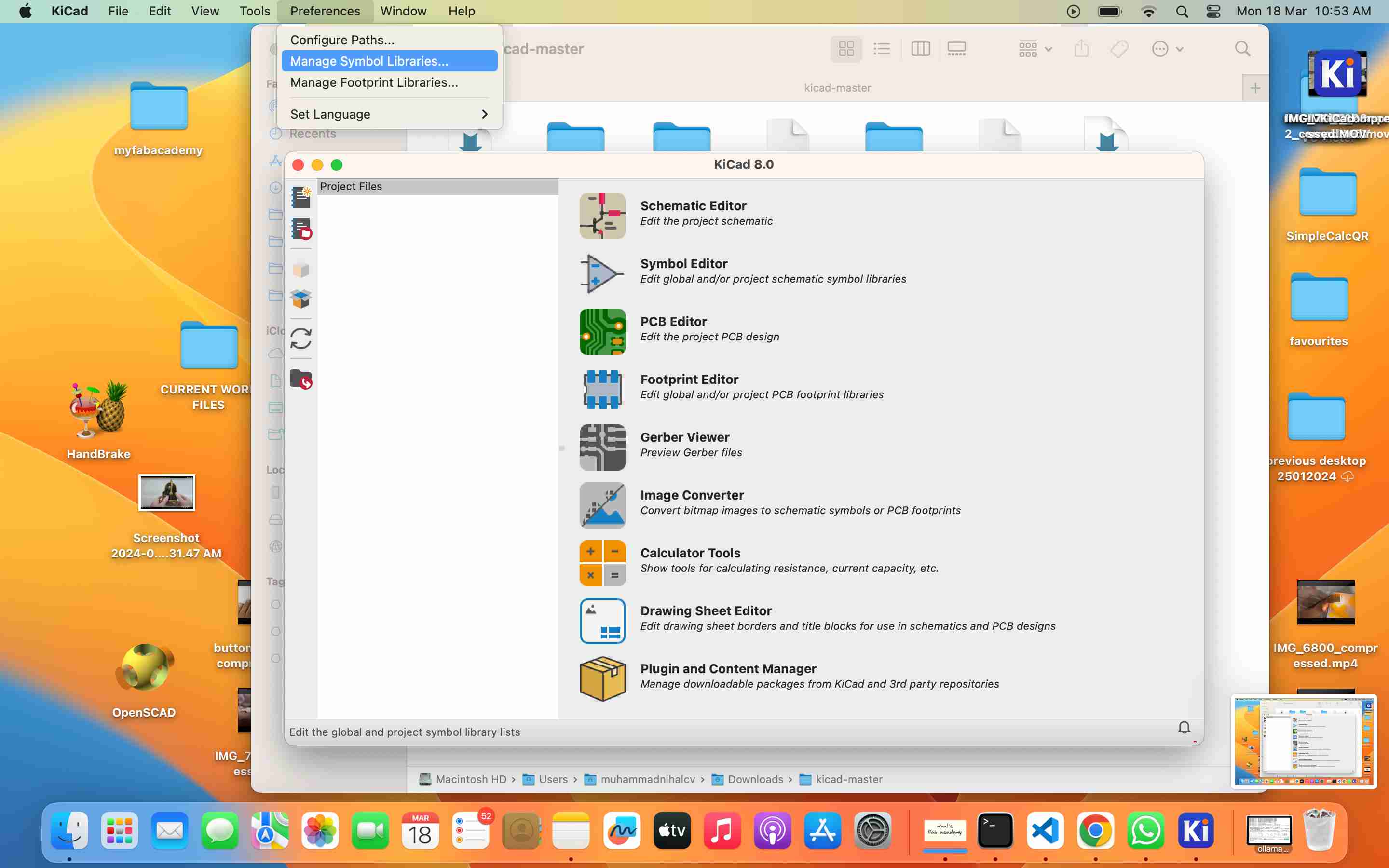Viewport: 1389px width, 868px height.
Task: Click the Wi-Fi icon in menu bar
Action: point(1148,11)
